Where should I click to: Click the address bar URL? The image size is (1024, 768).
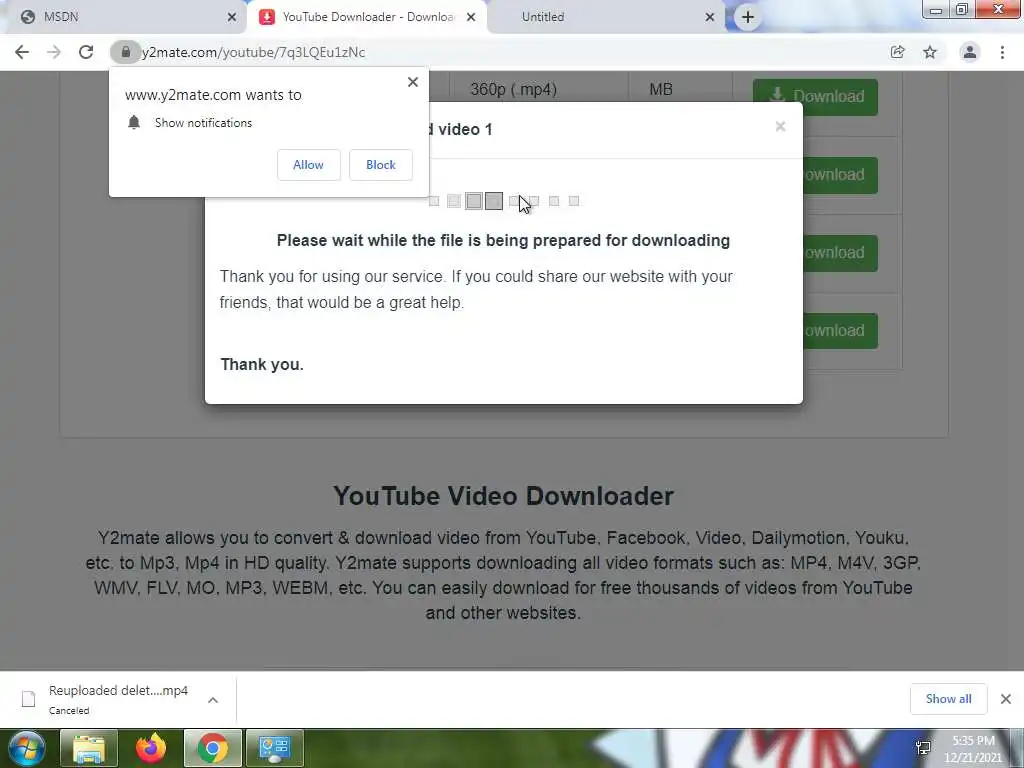253,52
